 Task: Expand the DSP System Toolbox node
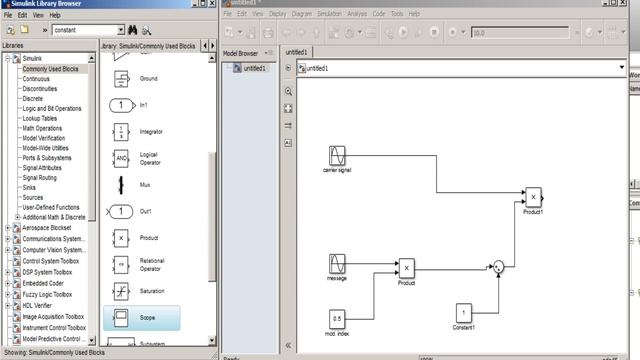[7, 272]
